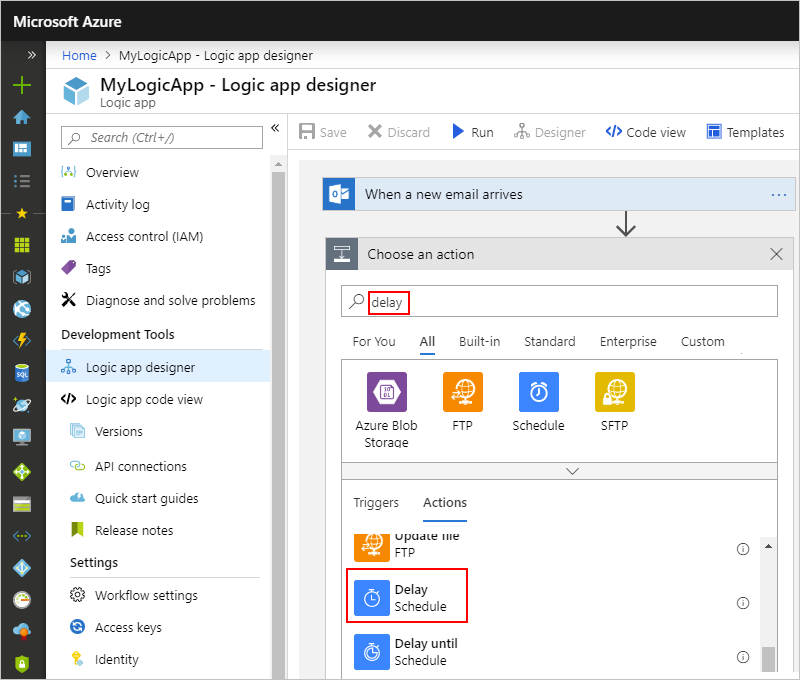Click the Azure Blob Storage connector icon
This screenshot has width=800, height=680.
click(386, 392)
